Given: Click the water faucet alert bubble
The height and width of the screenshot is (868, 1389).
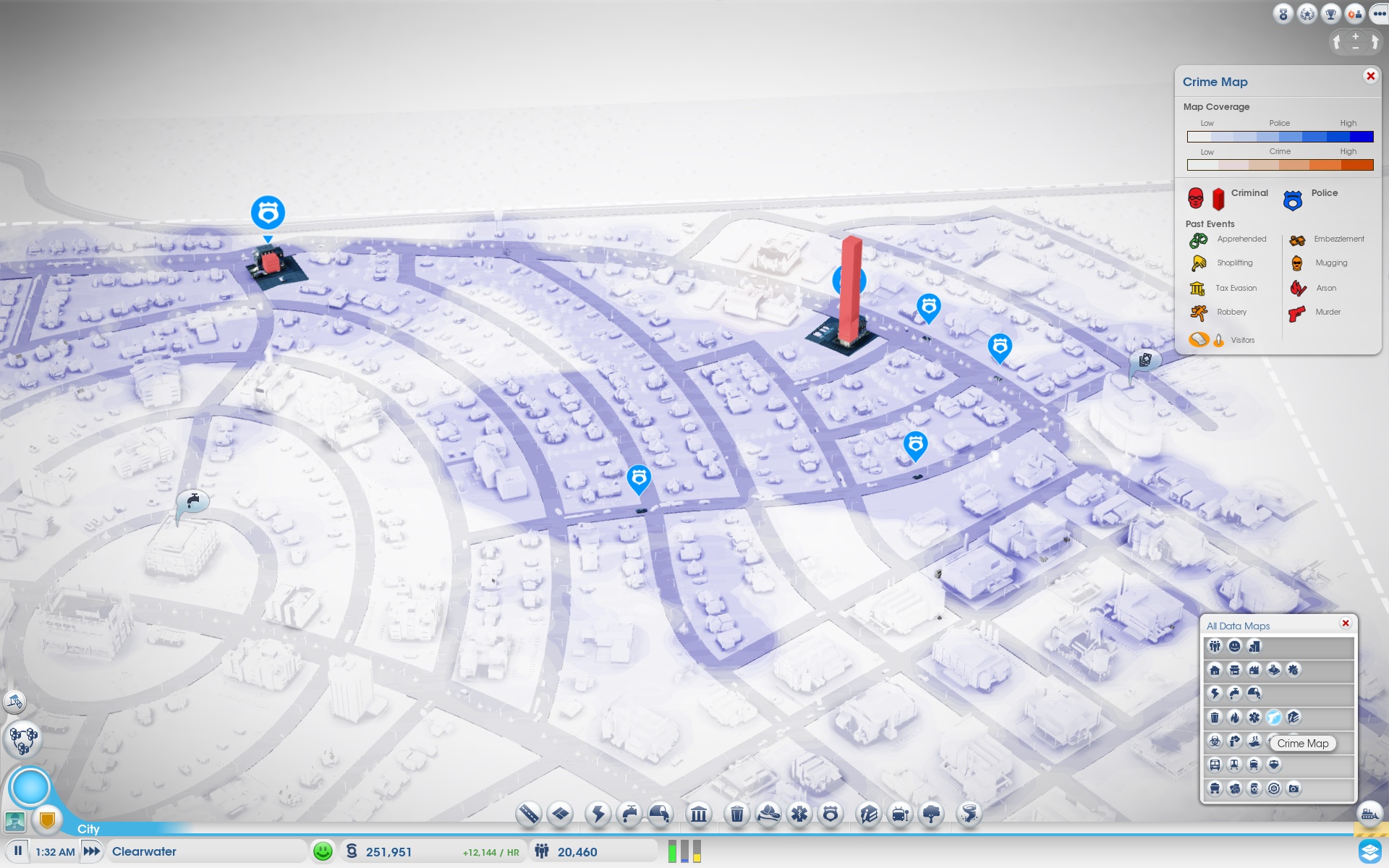Looking at the screenshot, I should [x=193, y=501].
